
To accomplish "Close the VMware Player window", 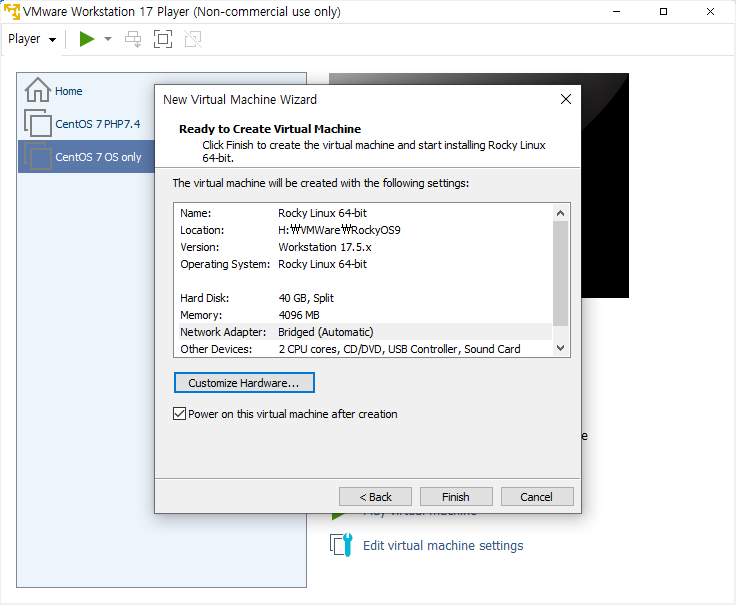I will tap(710, 11).
